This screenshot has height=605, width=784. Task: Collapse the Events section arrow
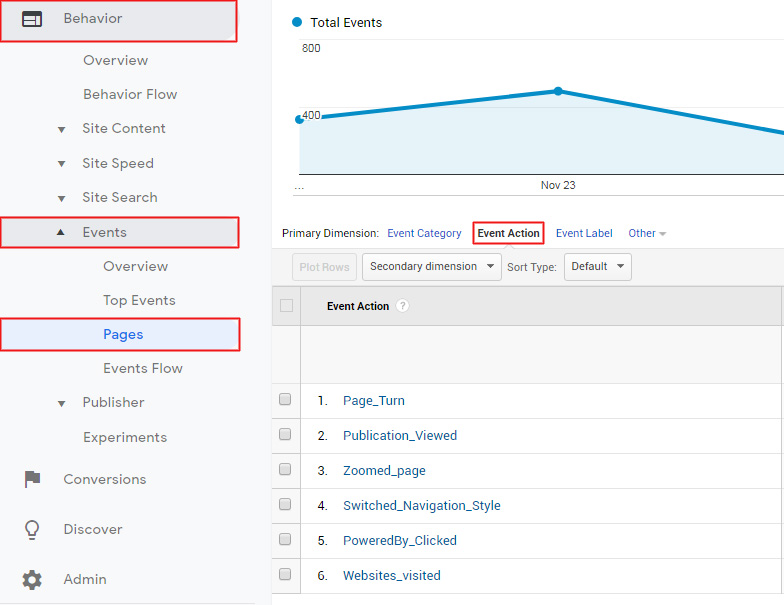coord(61,232)
